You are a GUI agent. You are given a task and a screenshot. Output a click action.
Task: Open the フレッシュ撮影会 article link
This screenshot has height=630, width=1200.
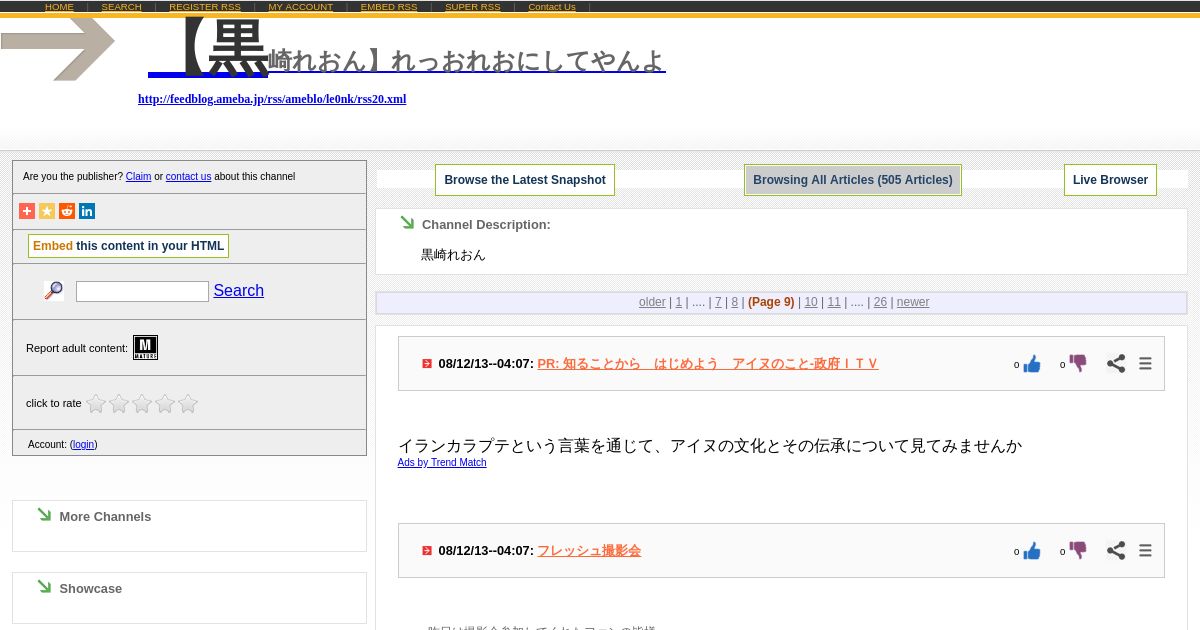589,551
